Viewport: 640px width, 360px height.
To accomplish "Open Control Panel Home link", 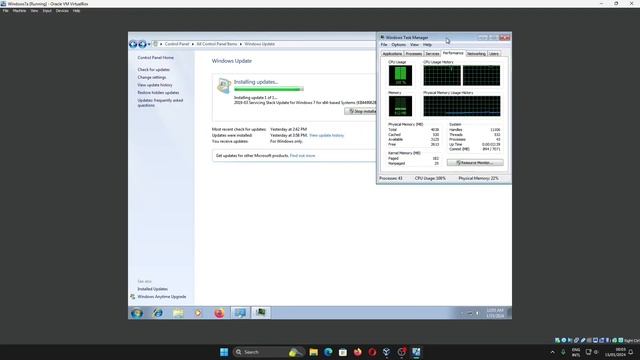I will coord(156,58).
